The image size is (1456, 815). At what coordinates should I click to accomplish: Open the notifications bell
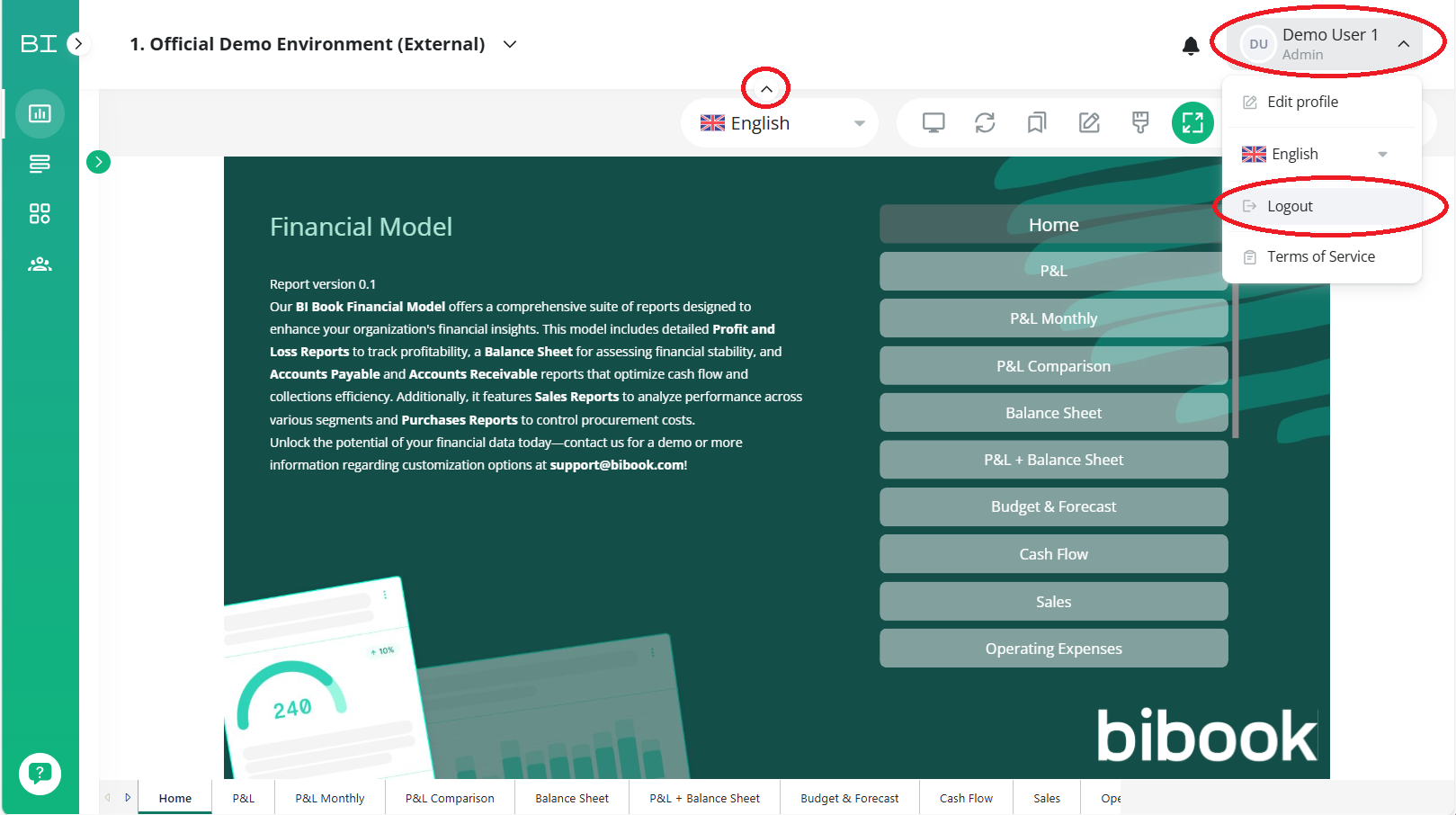coord(1191,45)
